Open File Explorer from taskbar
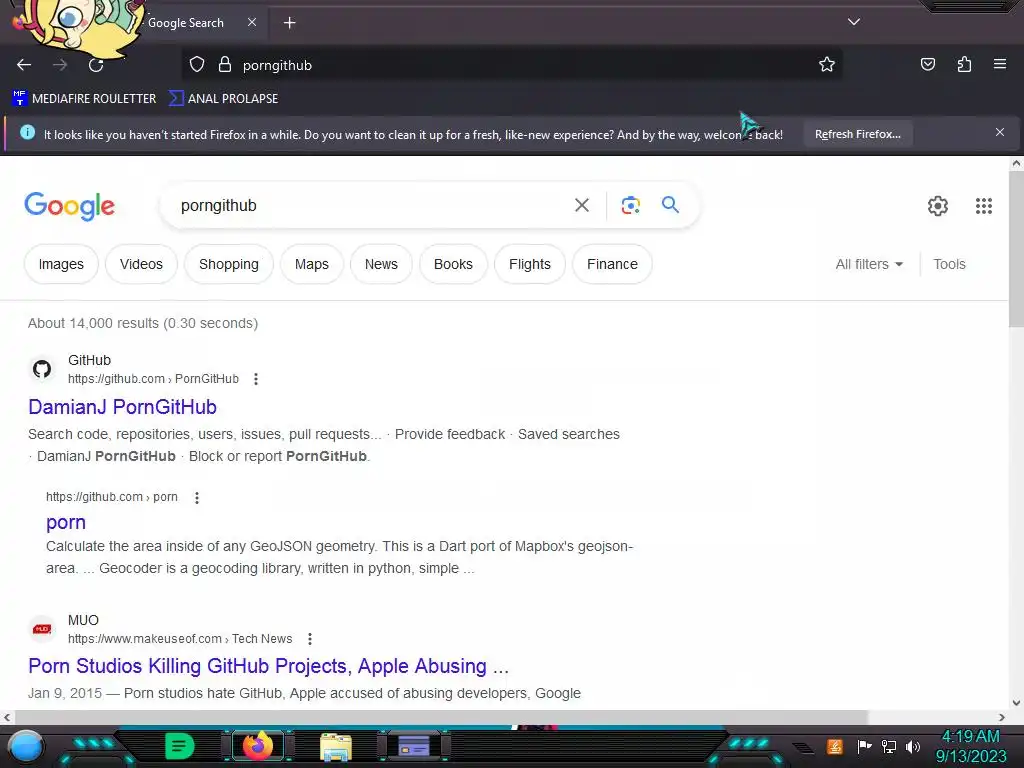The image size is (1024, 768). 336,747
